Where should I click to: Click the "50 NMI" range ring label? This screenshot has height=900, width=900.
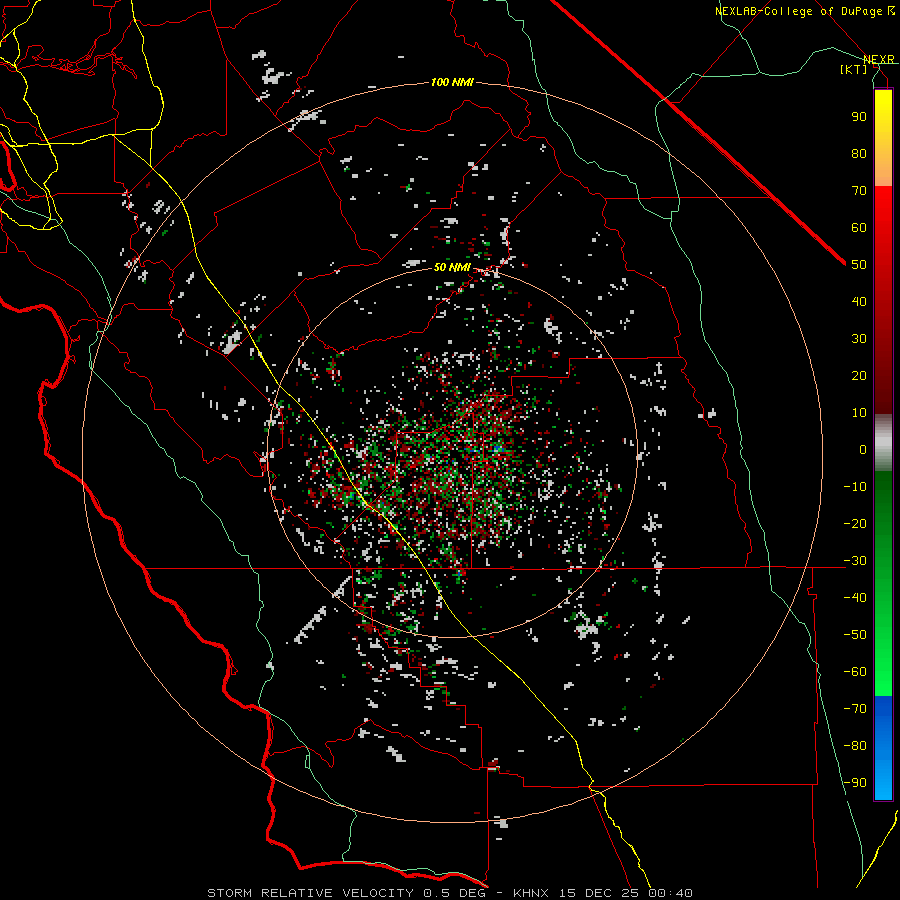point(452,267)
